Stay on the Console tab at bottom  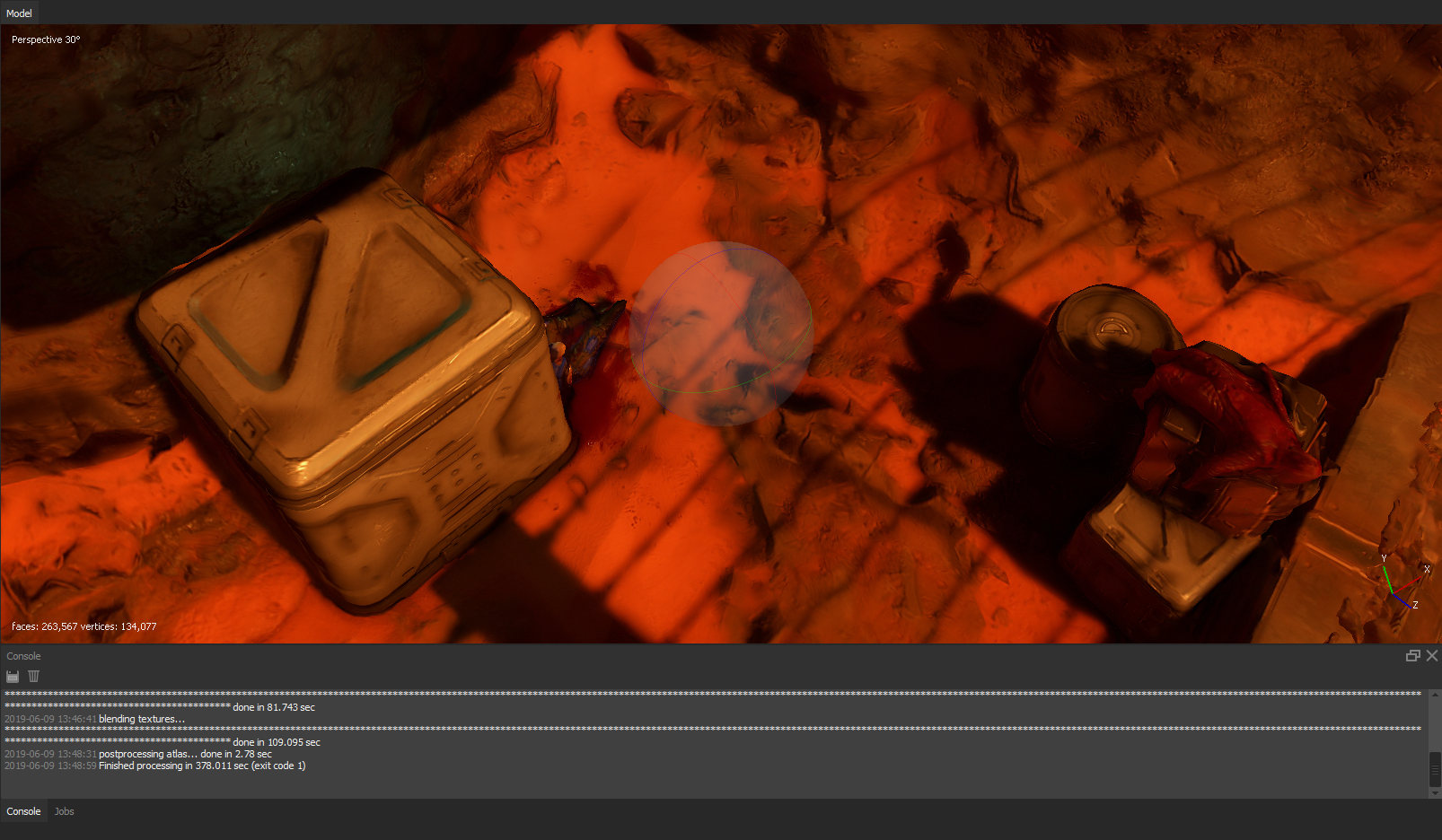[23, 811]
